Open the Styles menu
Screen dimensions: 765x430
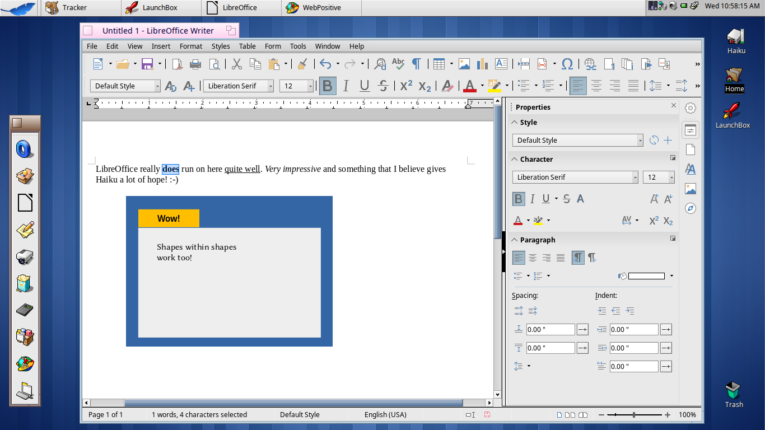[x=220, y=46]
